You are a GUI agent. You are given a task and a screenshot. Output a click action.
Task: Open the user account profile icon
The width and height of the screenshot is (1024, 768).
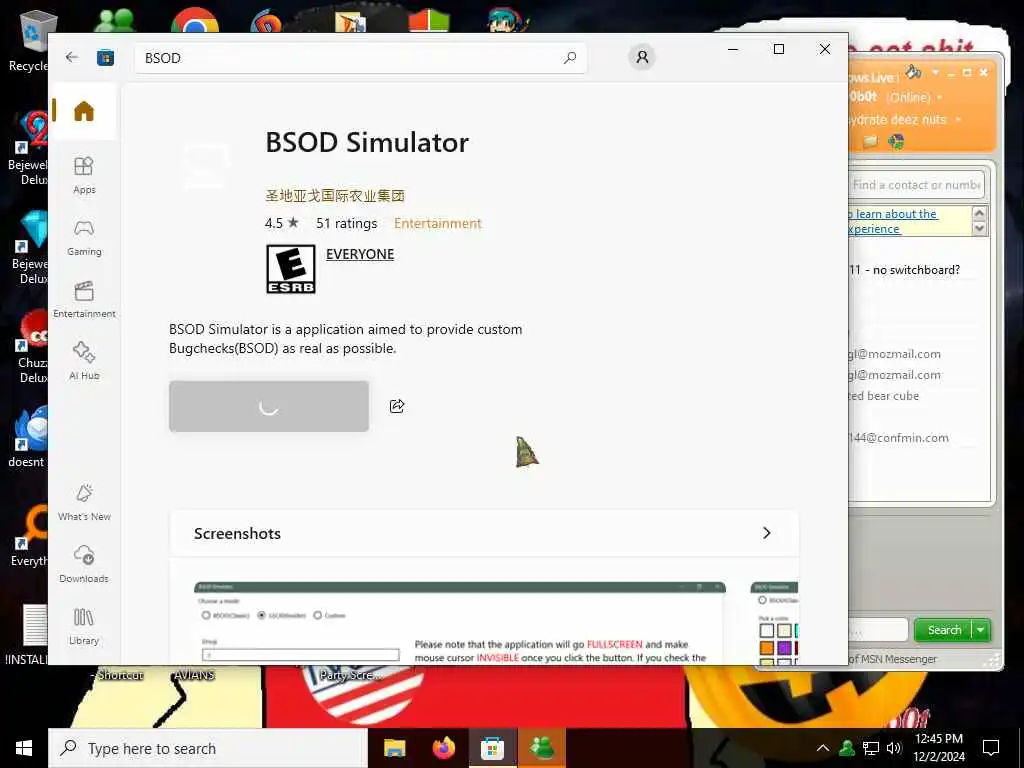pos(642,57)
